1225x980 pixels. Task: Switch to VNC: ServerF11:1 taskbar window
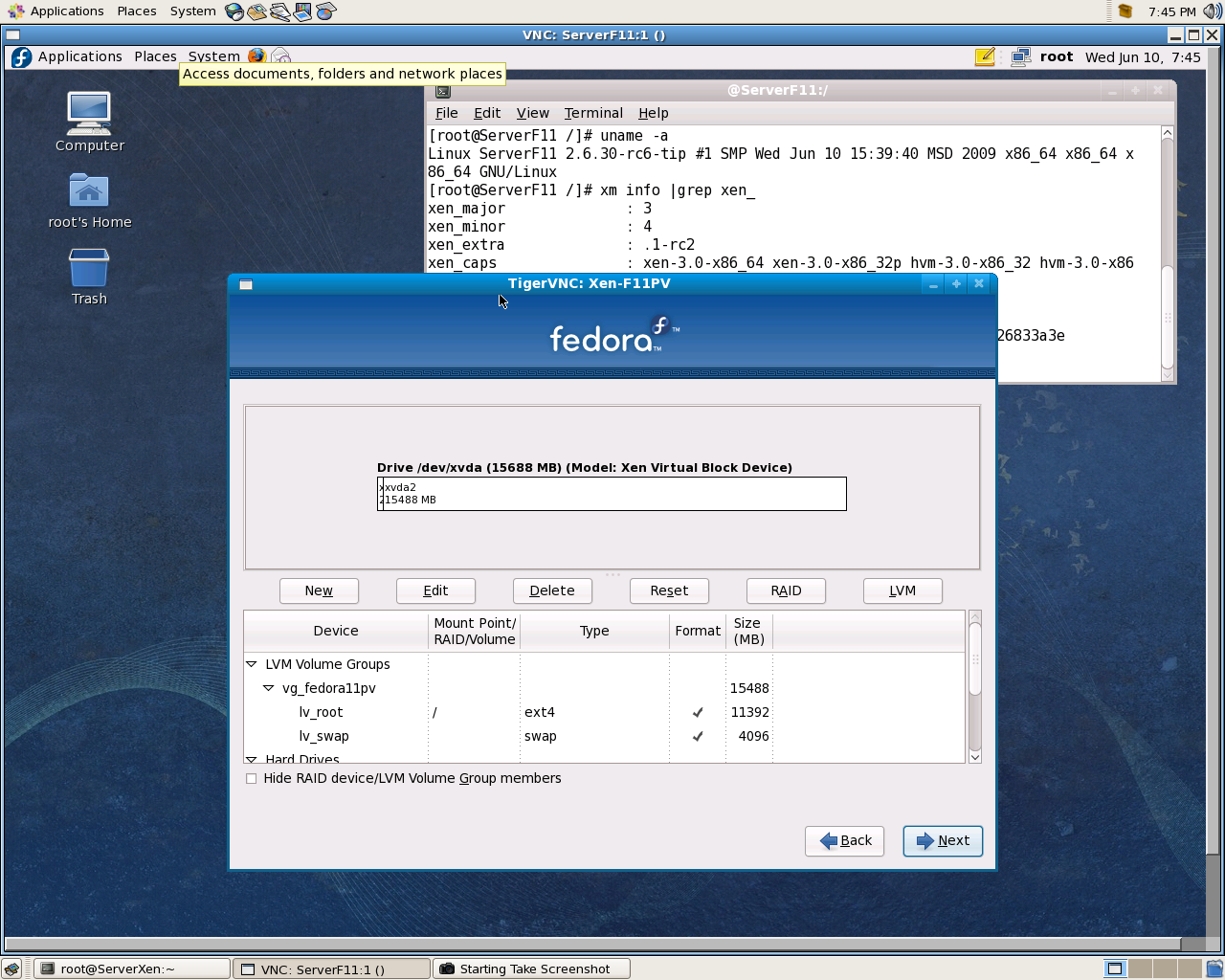(331, 969)
